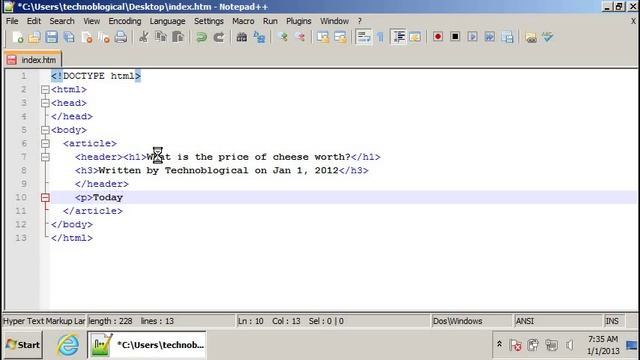The height and width of the screenshot is (360, 640).
Task: Open Find with the binoculars icon
Action: [242, 37]
